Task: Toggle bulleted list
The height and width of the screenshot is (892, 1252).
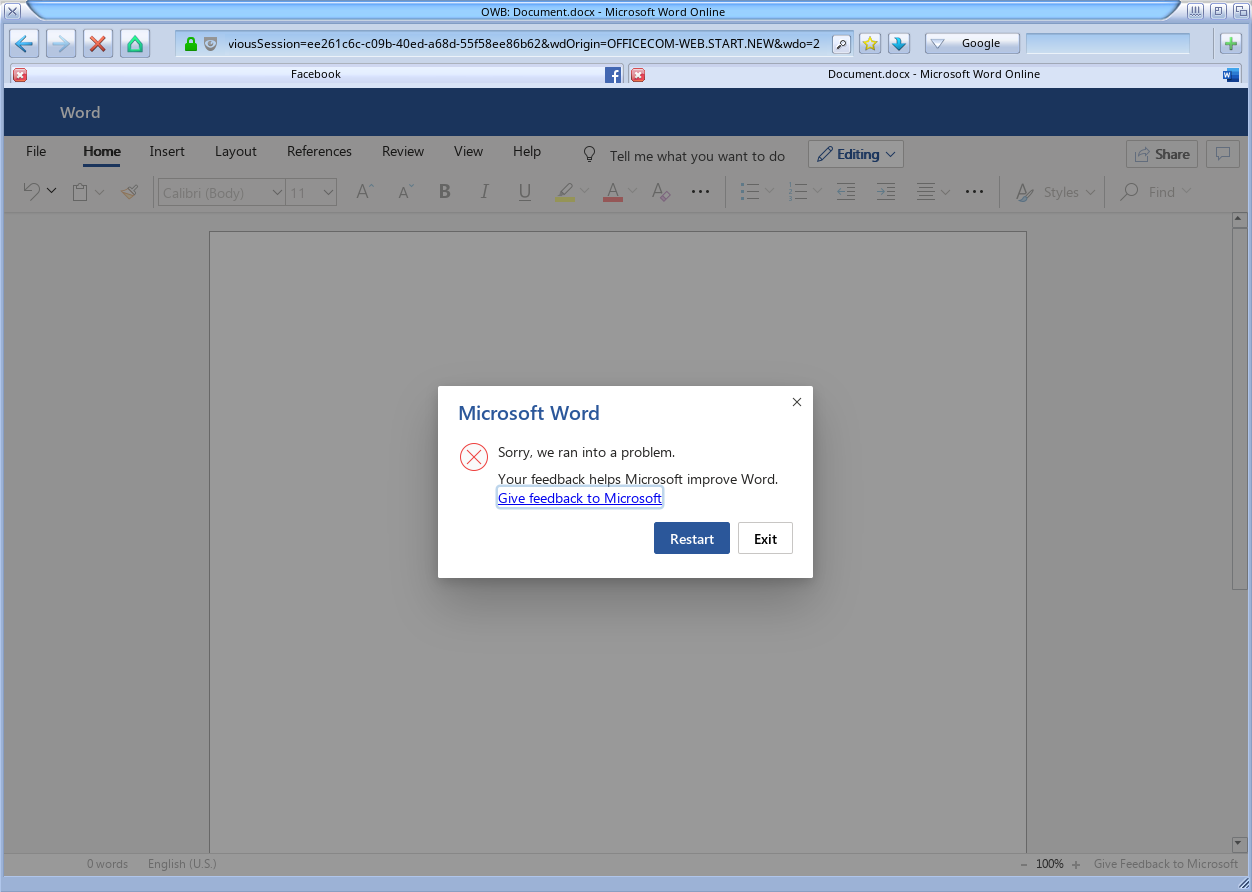Action: point(749,192)
